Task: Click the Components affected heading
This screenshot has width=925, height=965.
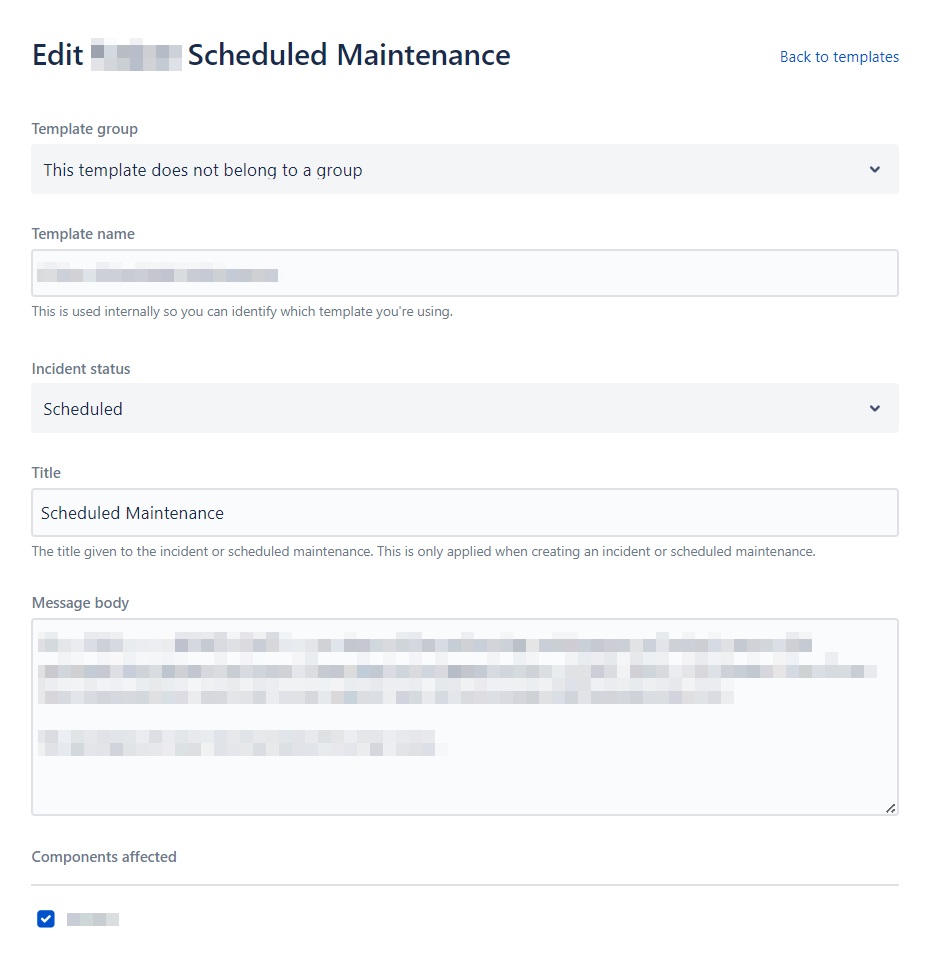Action: tap(104, 857)
